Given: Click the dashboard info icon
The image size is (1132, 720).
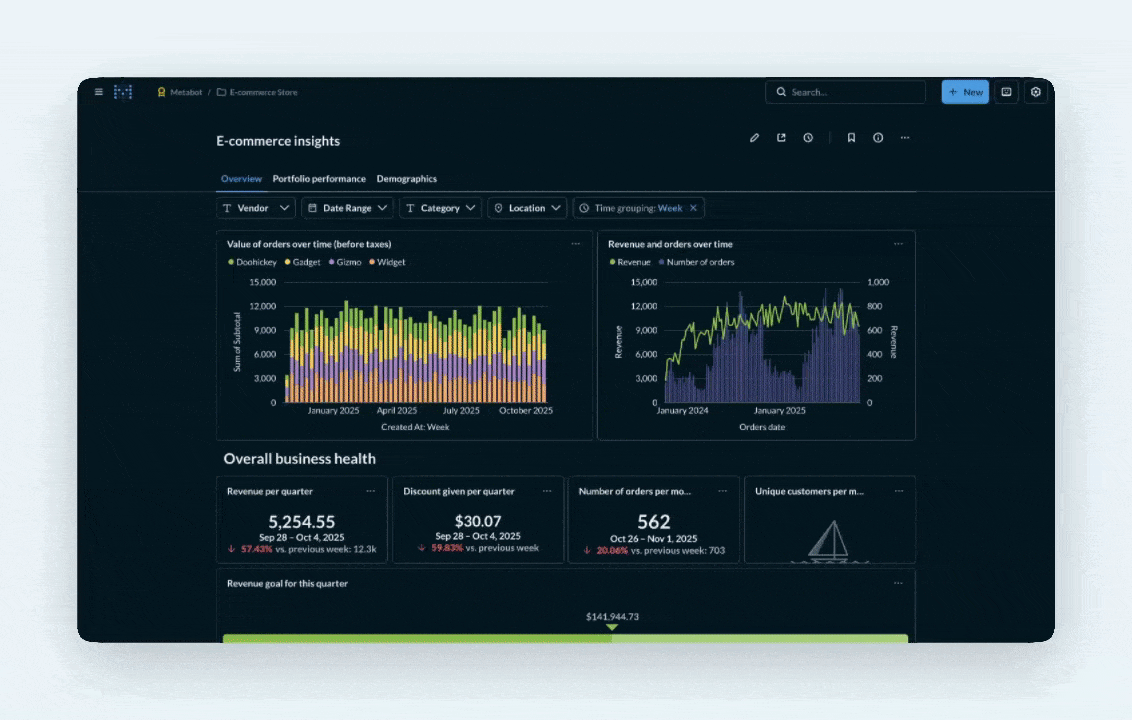Looking at the screenshot, I should (x=878, y=137).
